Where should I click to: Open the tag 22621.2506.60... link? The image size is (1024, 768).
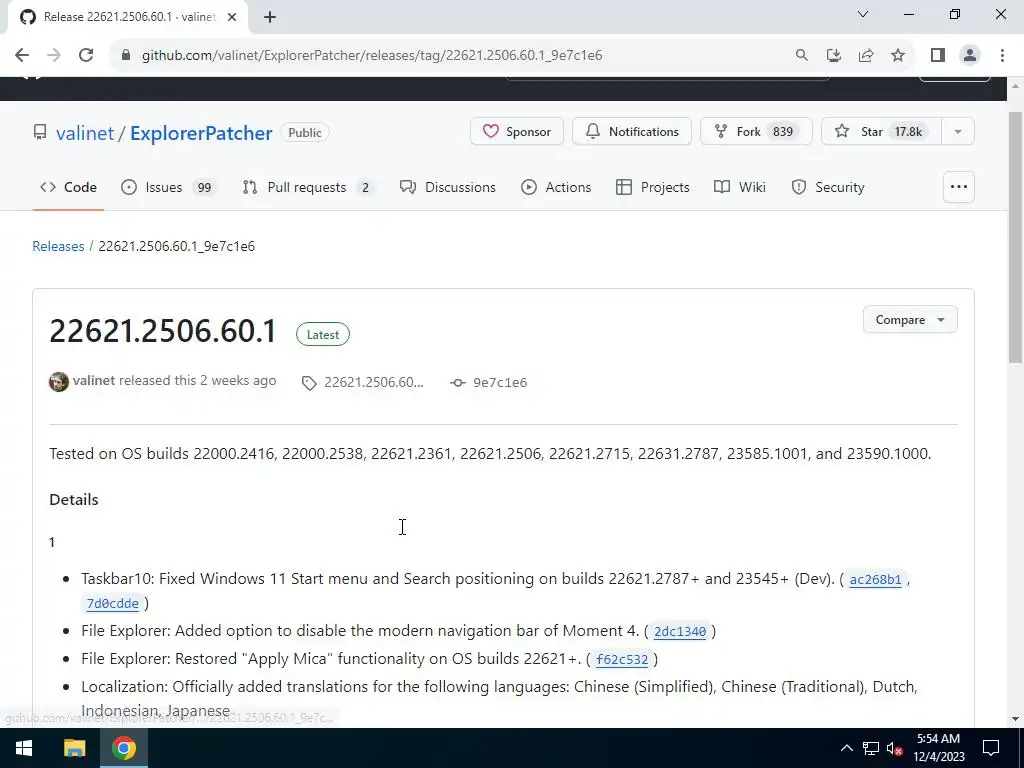point(363,383)
